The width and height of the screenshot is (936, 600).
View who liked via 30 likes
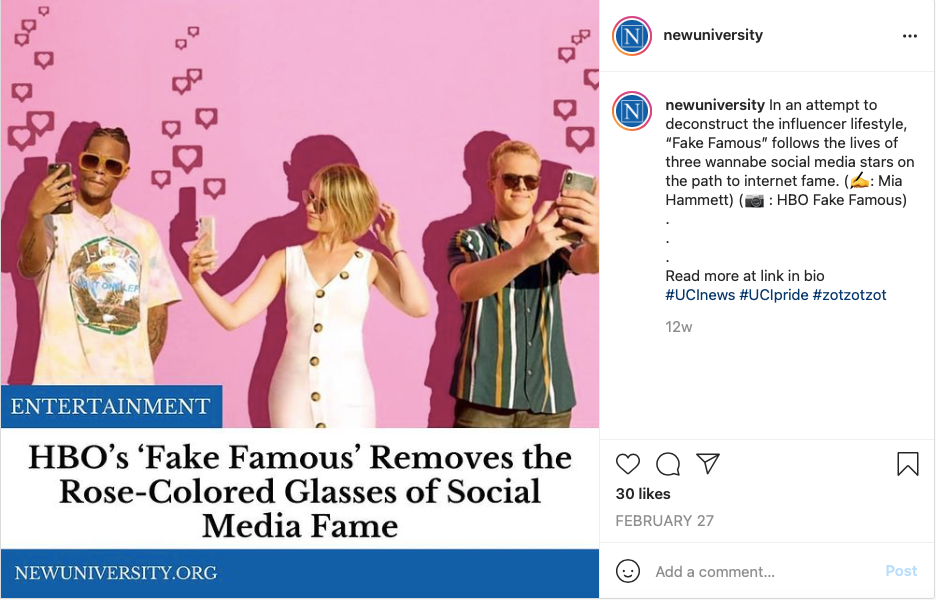[643, 494]
